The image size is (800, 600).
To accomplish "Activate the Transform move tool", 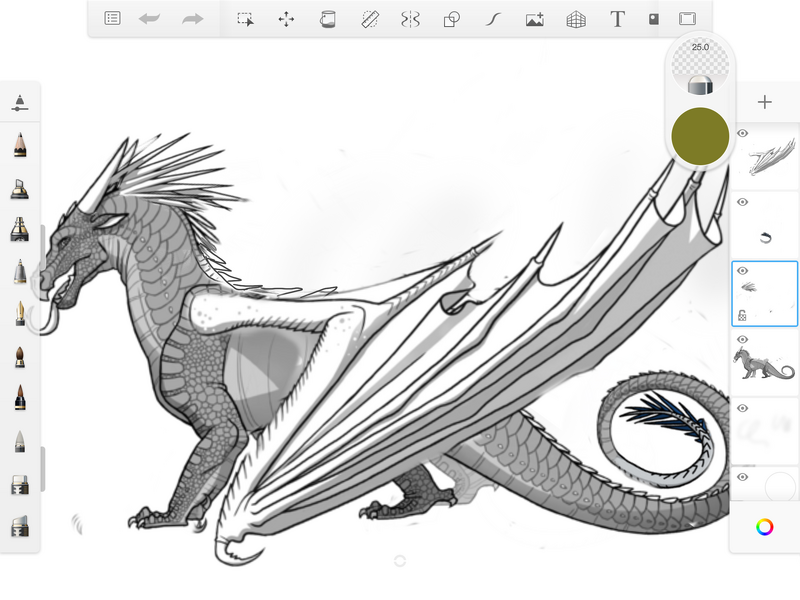I will (286, 19).
